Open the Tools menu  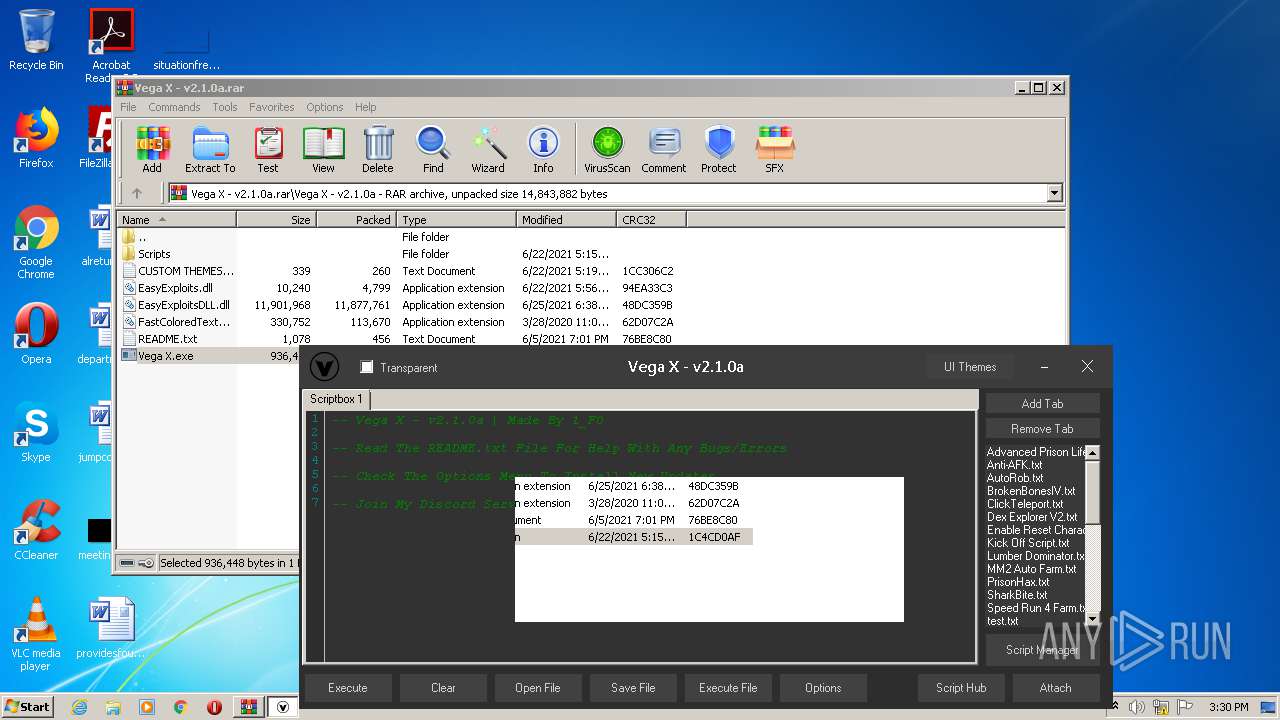point(225,107)
